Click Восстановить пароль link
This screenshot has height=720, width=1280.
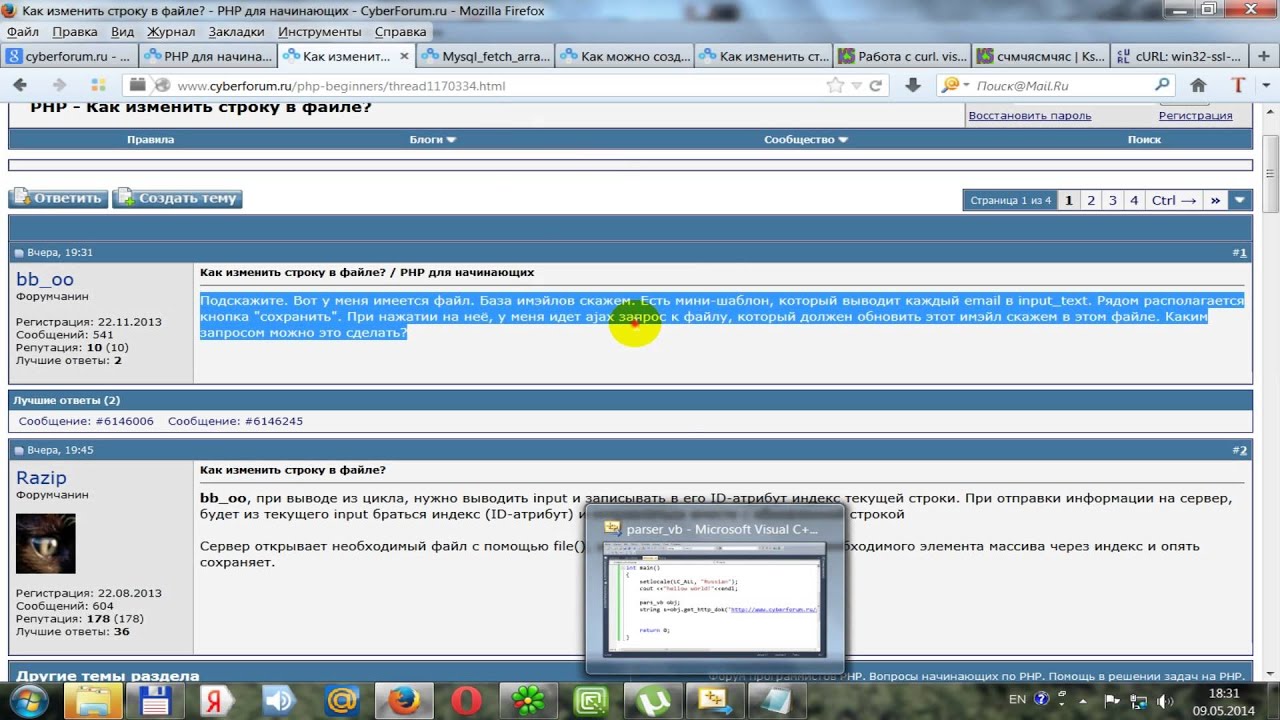click(1029, 116)
